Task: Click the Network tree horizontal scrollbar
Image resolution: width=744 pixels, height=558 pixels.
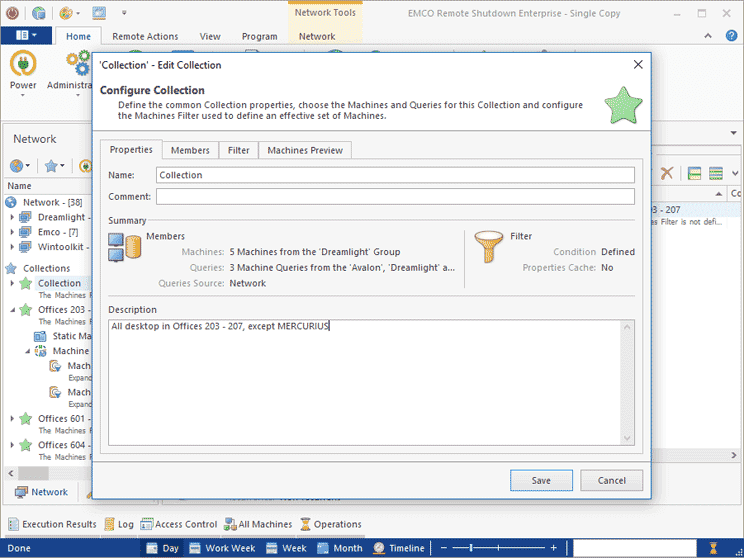Action: pos(33,473)
